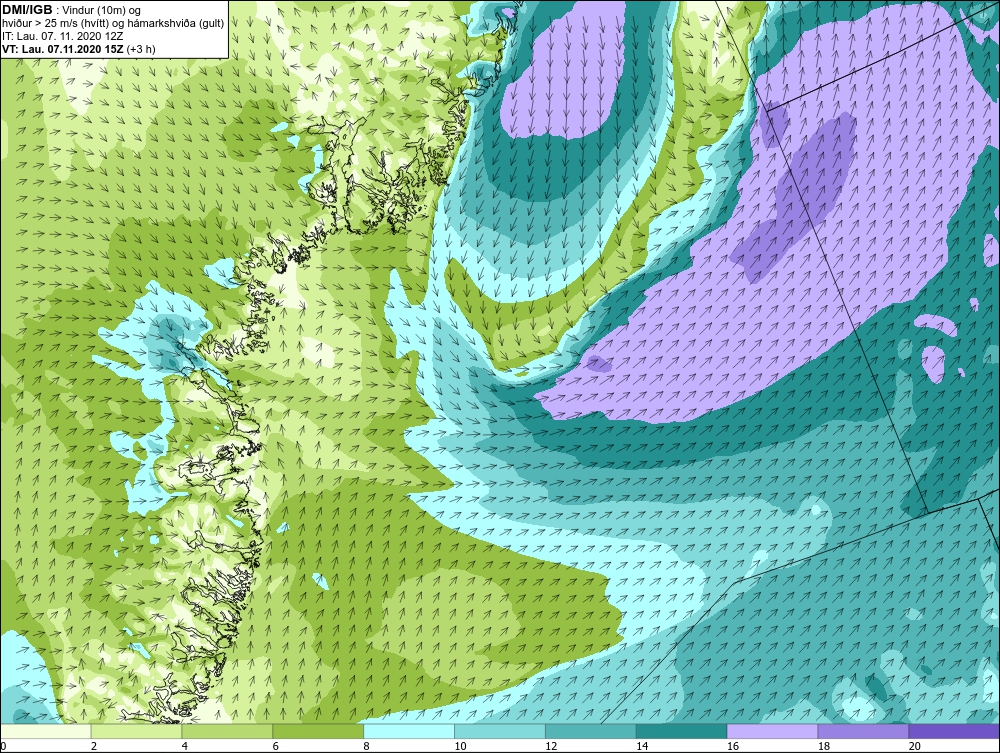This screenshot has height=753, width=1000.
Task: Select the 4–6 m/s green legend swatch
Action: pos(227,731)
